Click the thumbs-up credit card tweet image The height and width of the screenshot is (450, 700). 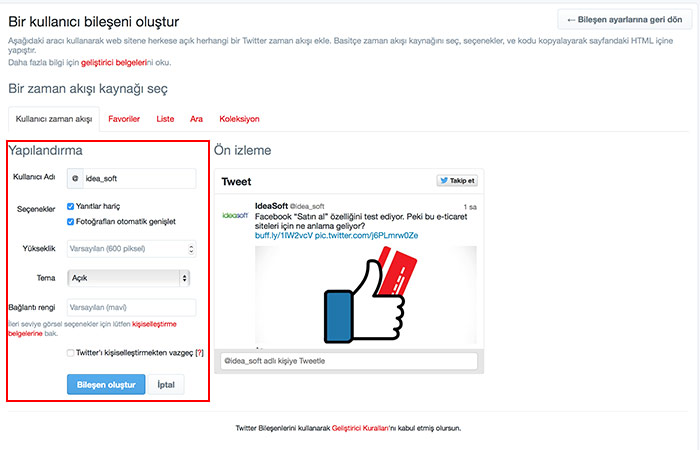tap(366, 295)
